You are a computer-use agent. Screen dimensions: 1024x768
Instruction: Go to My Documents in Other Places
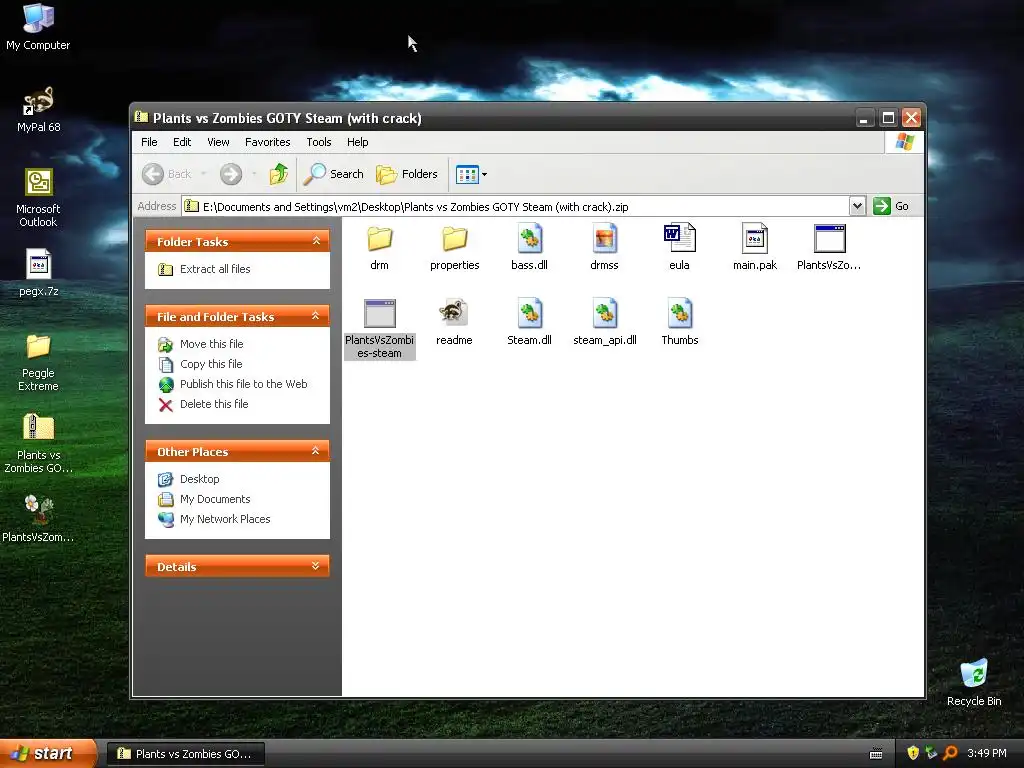[215, 499]
